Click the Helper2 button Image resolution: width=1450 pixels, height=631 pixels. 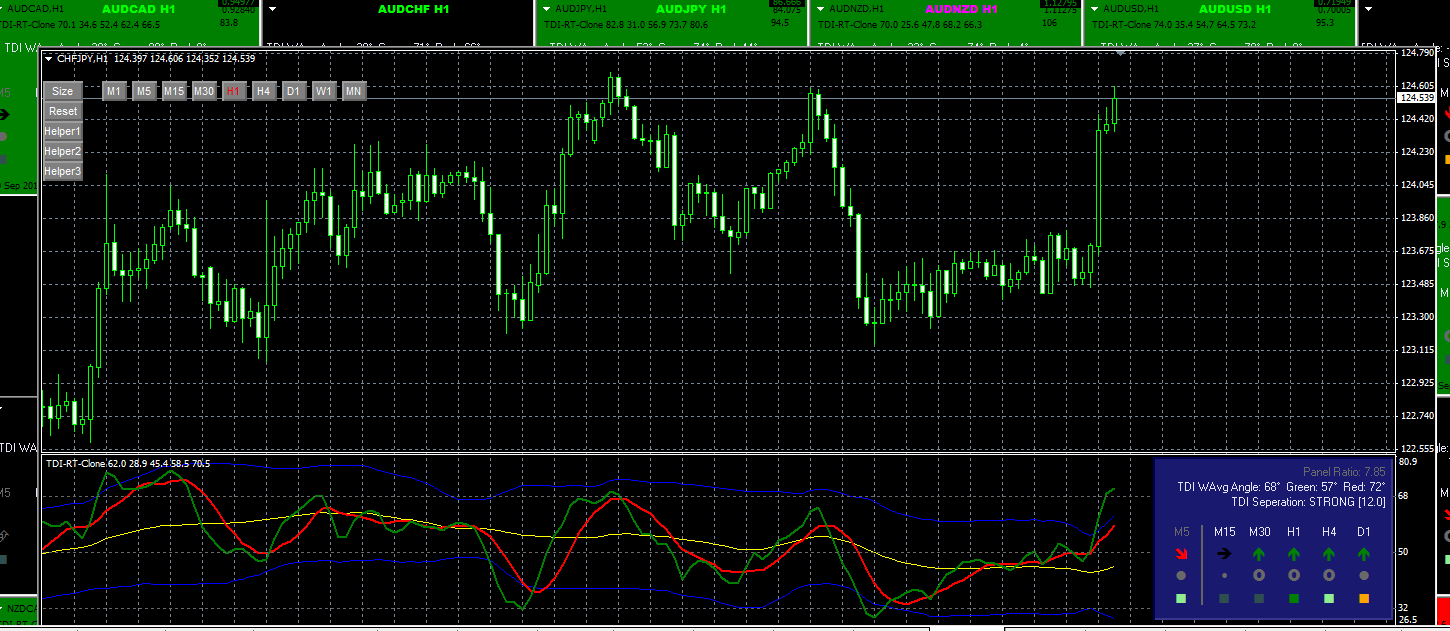[x=62, y=151]
